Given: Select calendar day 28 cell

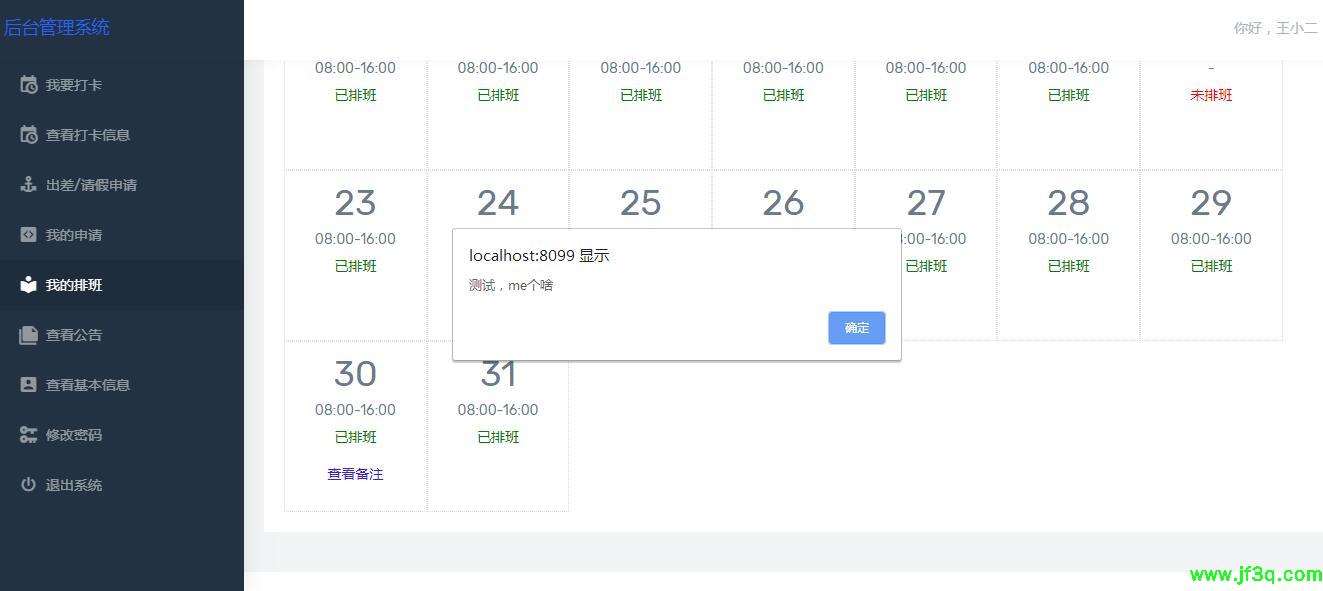Looking at the screenshot, I should pyautogui.click(x=1068, y=255).
